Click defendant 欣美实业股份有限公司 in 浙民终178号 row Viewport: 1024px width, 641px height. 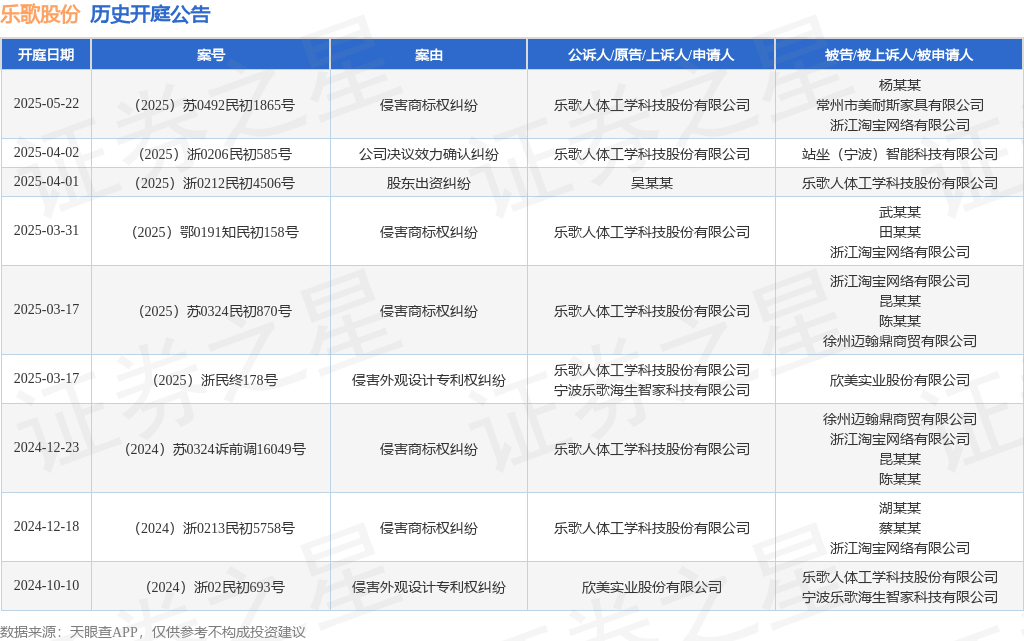click(x=899, y=380)
